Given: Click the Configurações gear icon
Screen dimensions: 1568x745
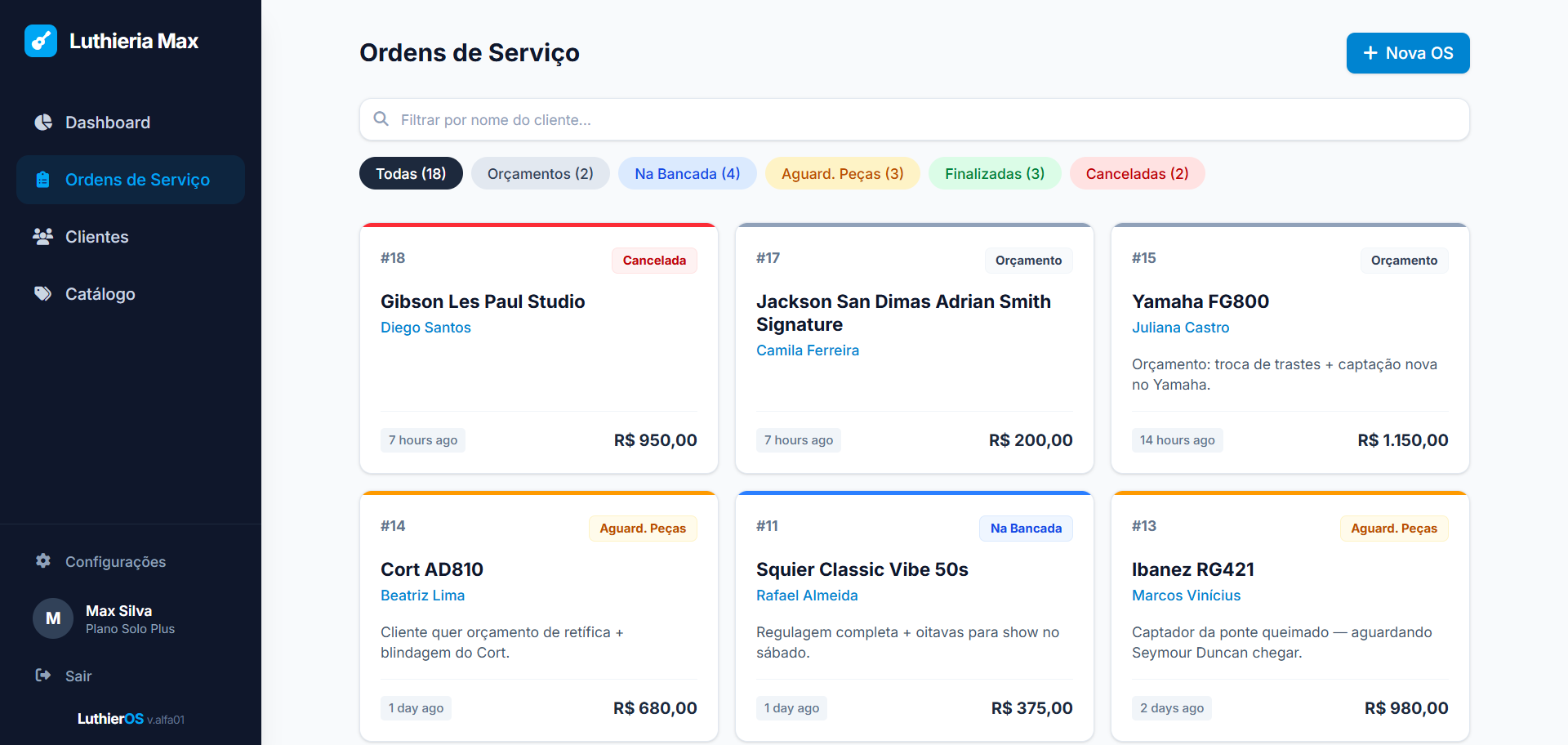Looking at the screenshot, I should [x=43, y=561].
